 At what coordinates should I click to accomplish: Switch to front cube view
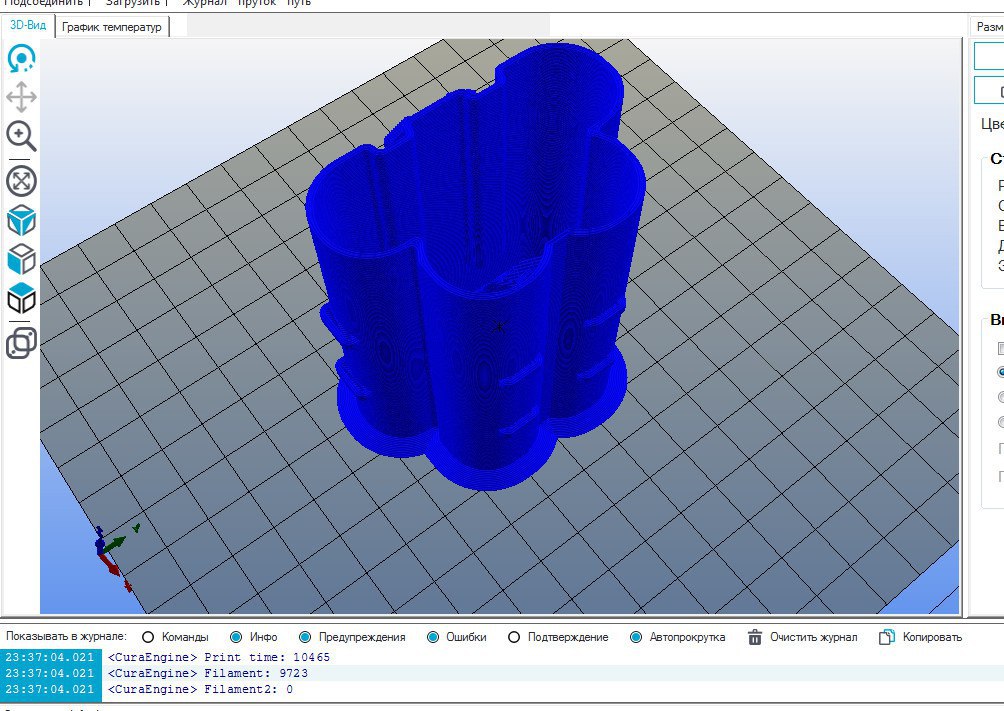point(21,259)
